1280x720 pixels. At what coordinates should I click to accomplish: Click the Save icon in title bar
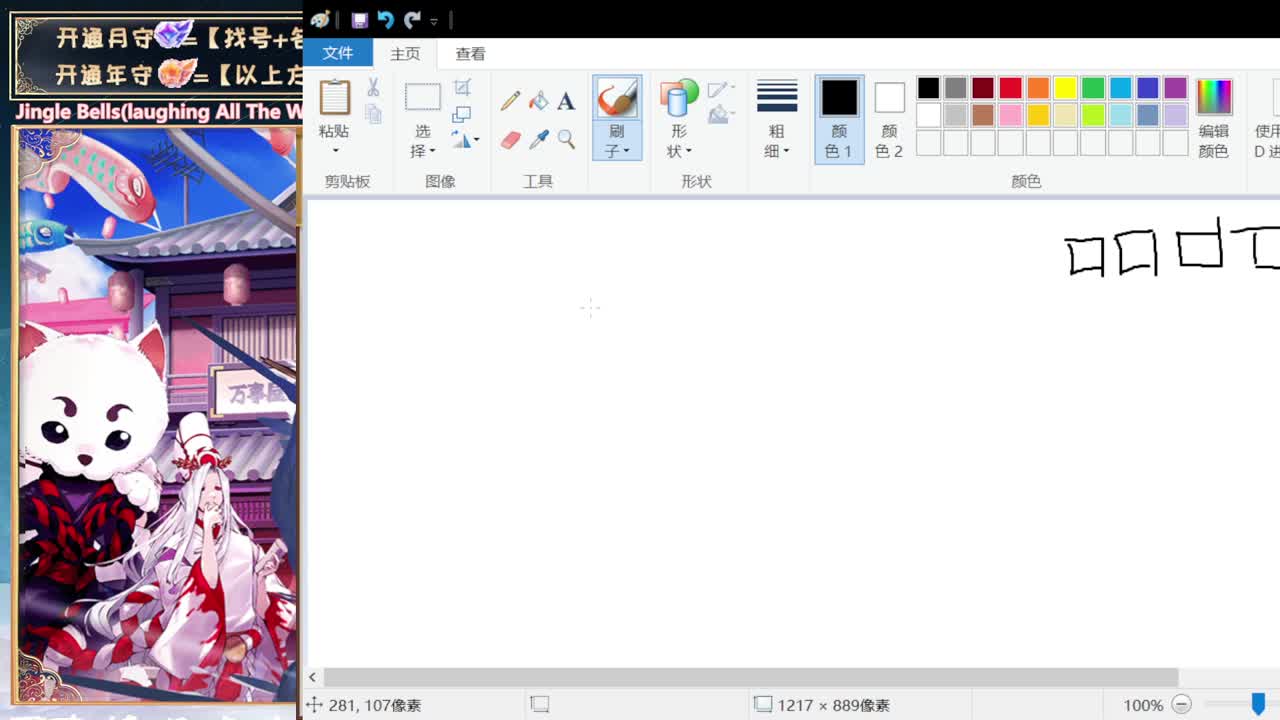point(359,20)
